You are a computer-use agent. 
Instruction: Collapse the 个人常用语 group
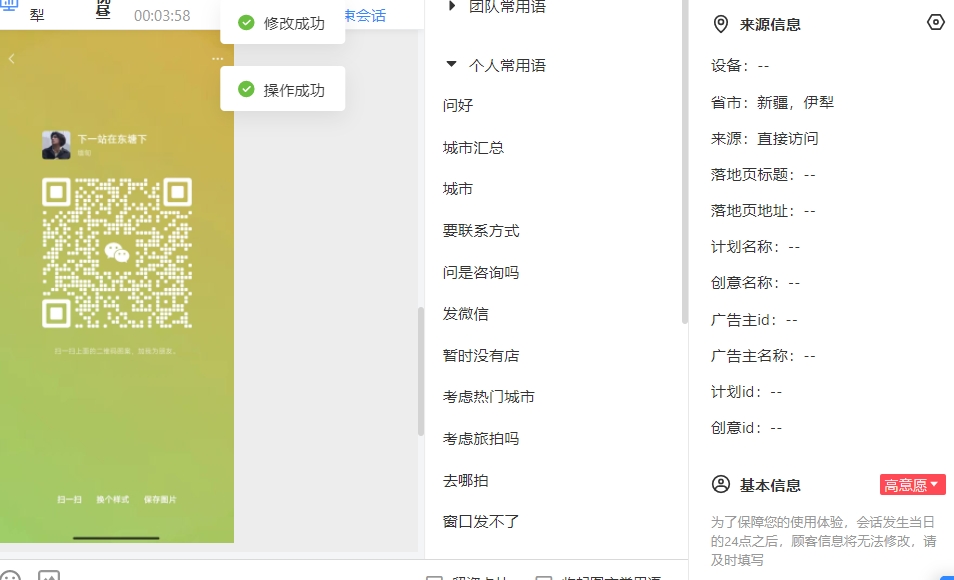pos(451,64)
